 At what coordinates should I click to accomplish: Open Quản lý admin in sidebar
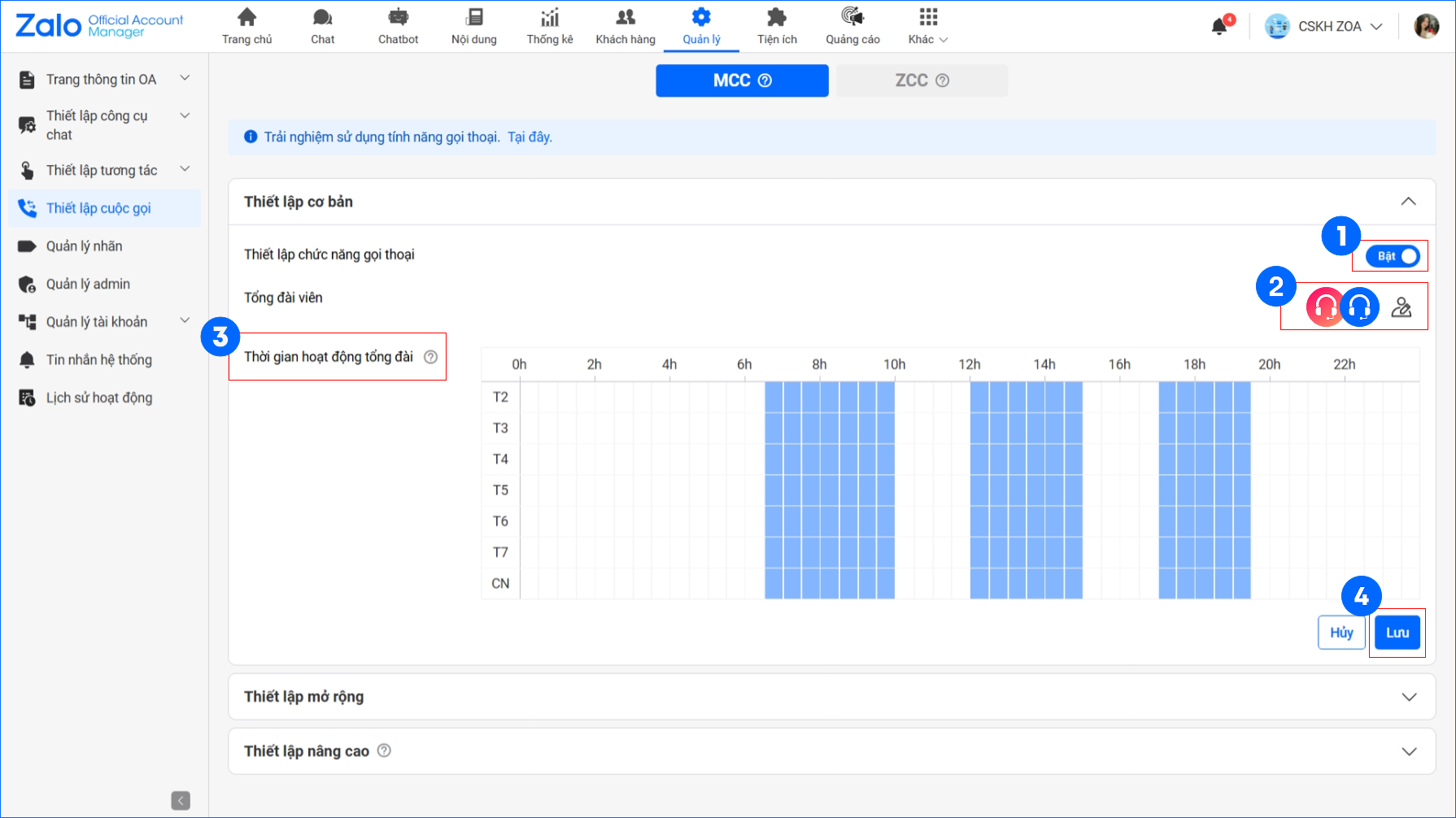(x=104, y=284)
